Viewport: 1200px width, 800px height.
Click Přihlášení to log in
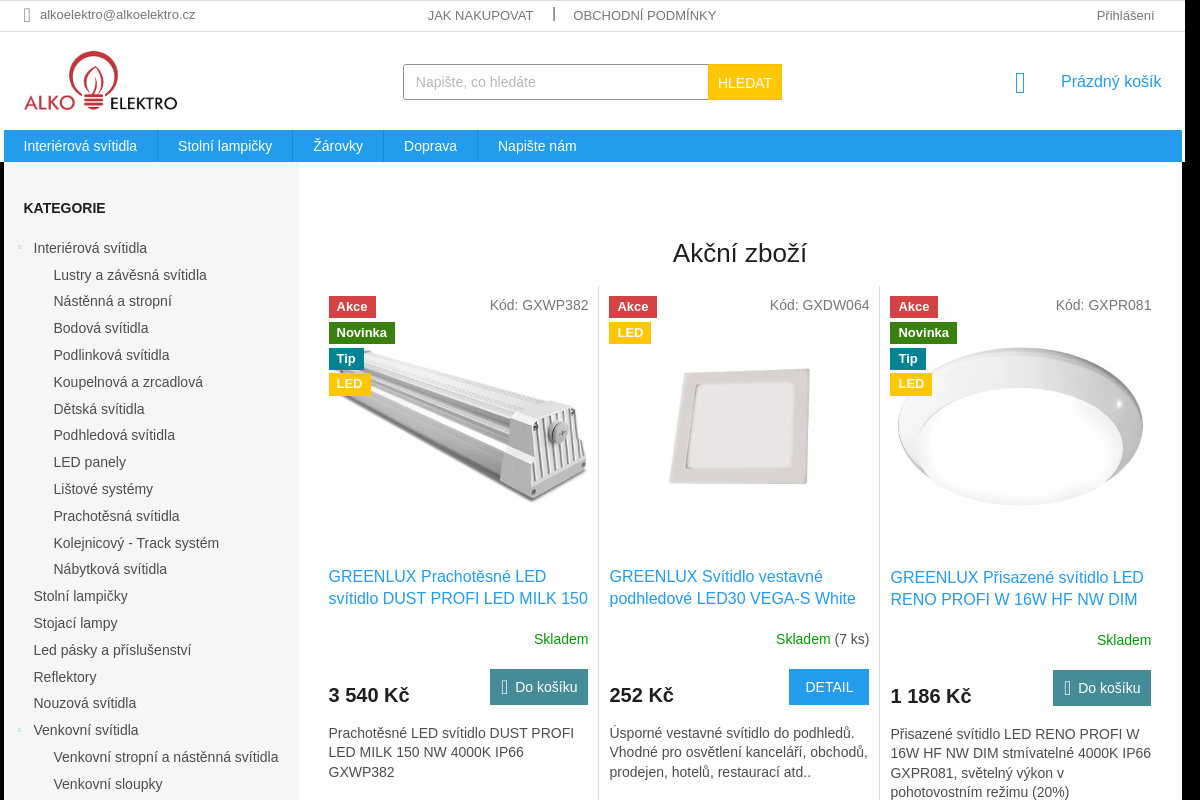coord(1125,15)
